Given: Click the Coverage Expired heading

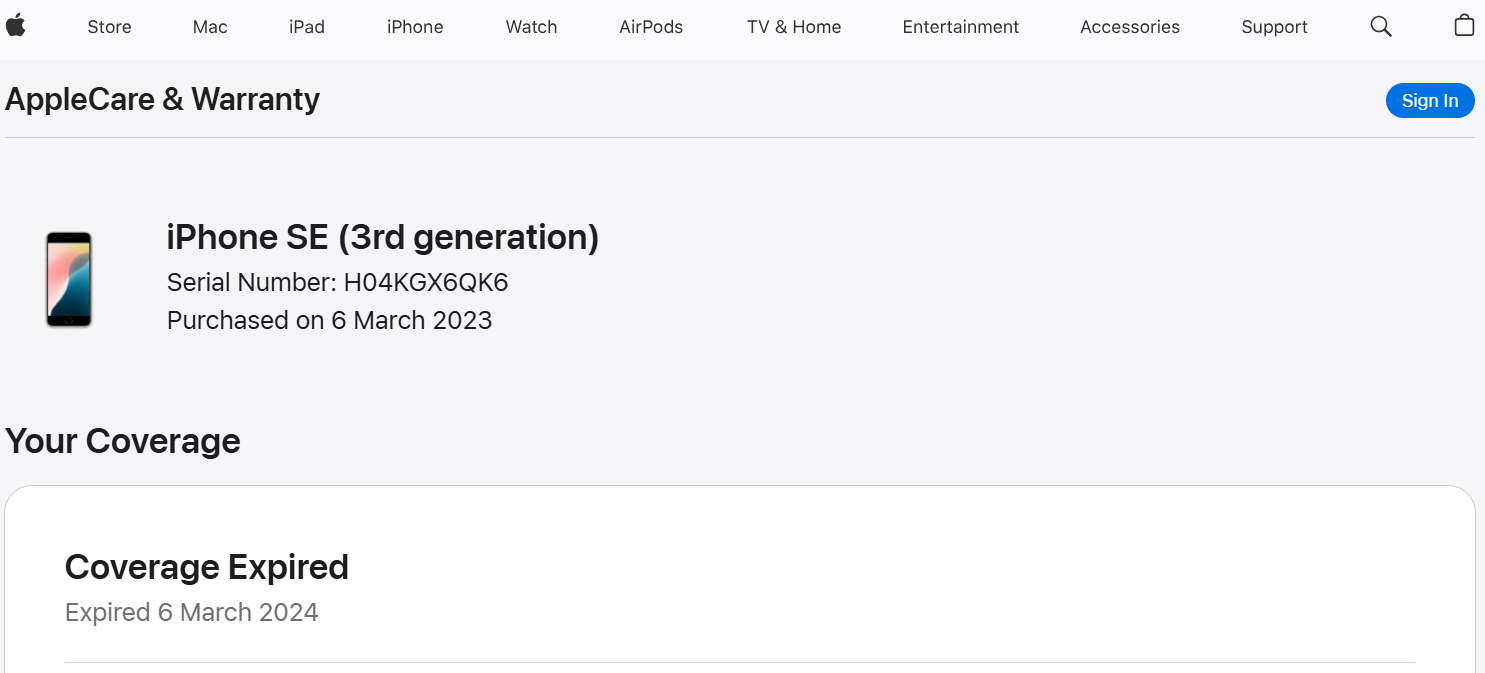Looking at the screenshot, I should click(x=207, y=567).
